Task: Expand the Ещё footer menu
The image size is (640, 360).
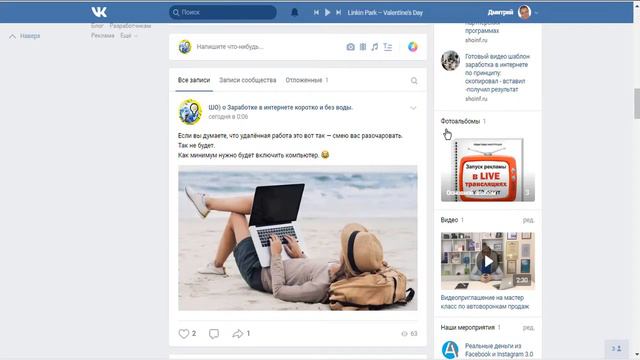Action: pyautogui.click(x=129, y=36)
